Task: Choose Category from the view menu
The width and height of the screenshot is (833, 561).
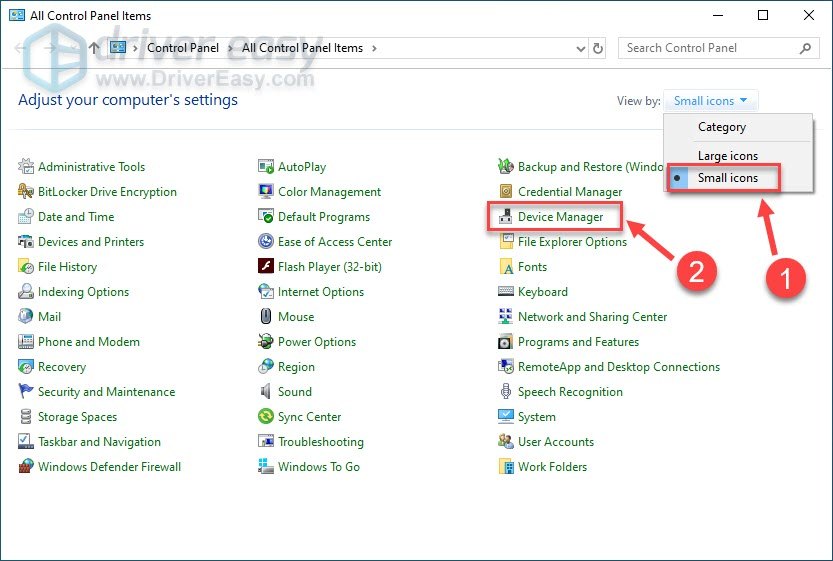Action: pyautogui.click(x=721, y=127)
